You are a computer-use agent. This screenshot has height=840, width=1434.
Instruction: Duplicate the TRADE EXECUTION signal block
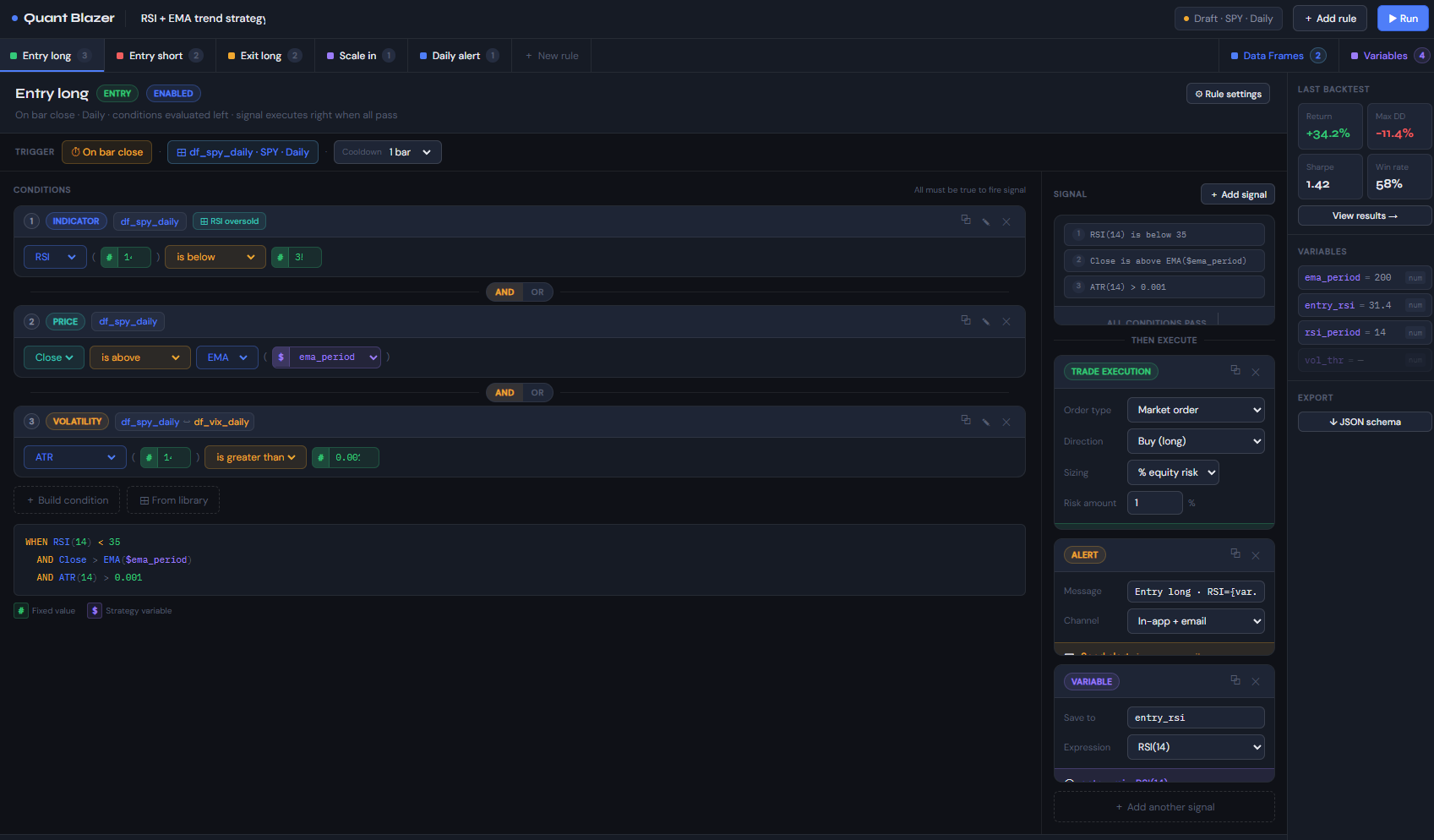(x=1235, y=370)
